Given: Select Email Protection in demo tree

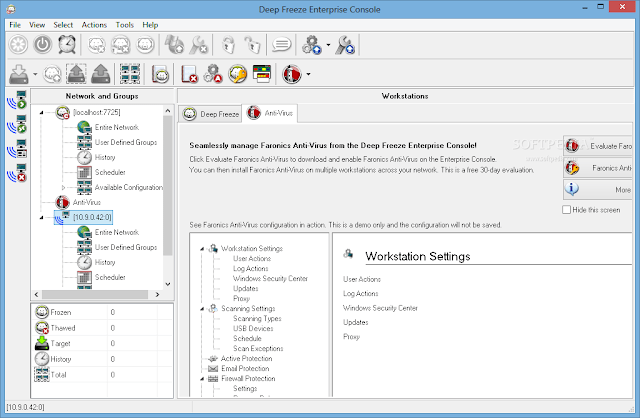Looking at the screenshot, I should pos(245,369).
